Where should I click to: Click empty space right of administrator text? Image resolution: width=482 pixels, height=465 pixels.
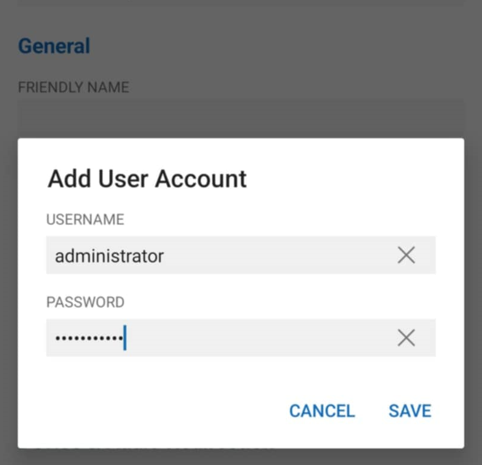pos(277,255)
